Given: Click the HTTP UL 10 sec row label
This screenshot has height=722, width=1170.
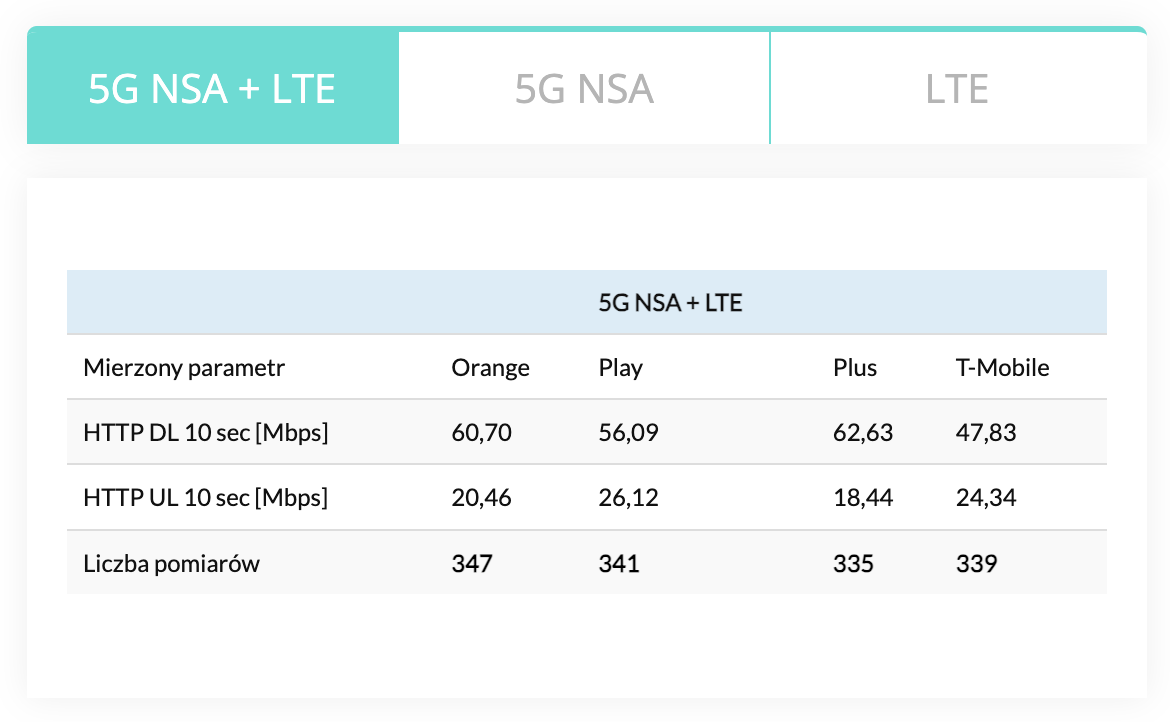Looking at the screenshot, I should click(x=206, y=497).
